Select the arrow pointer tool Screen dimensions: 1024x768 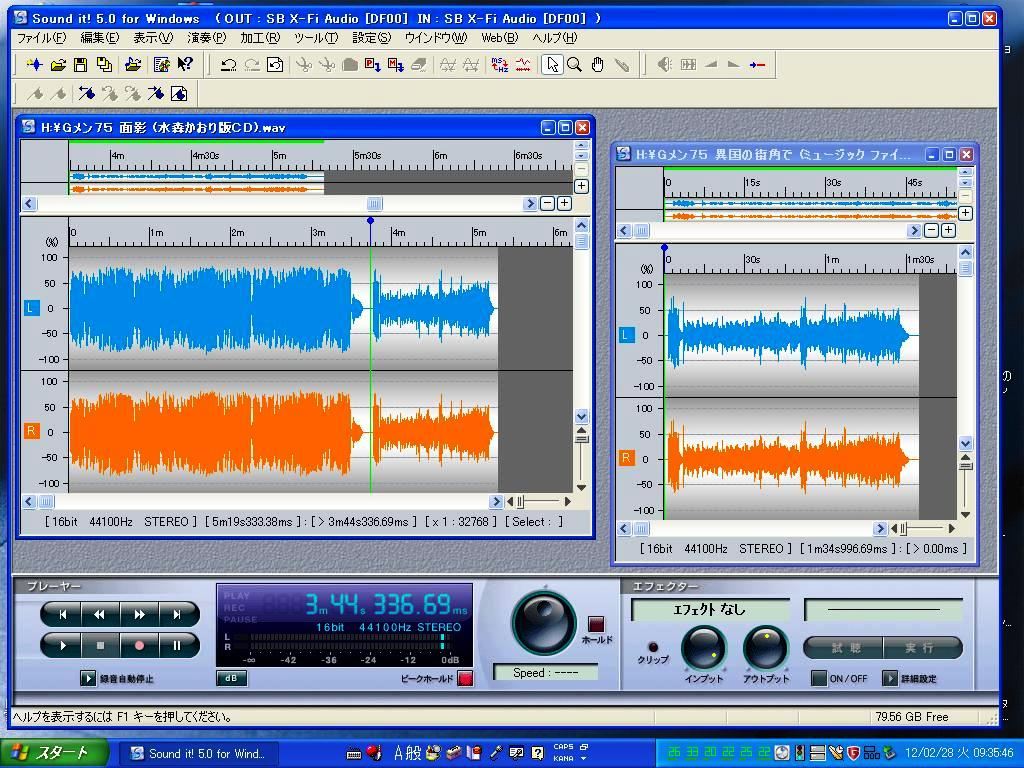point(552,65)
